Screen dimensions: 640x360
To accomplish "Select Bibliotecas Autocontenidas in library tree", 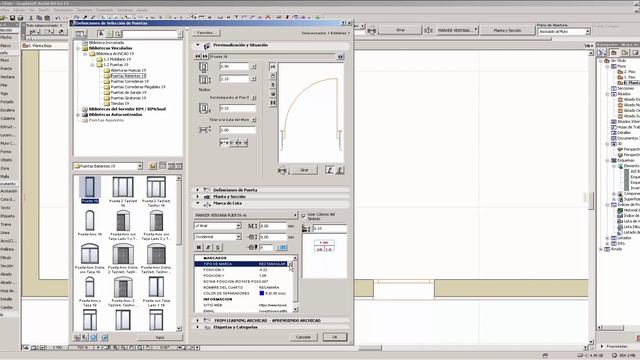I will pyautogui.click(x=116, y=115).
